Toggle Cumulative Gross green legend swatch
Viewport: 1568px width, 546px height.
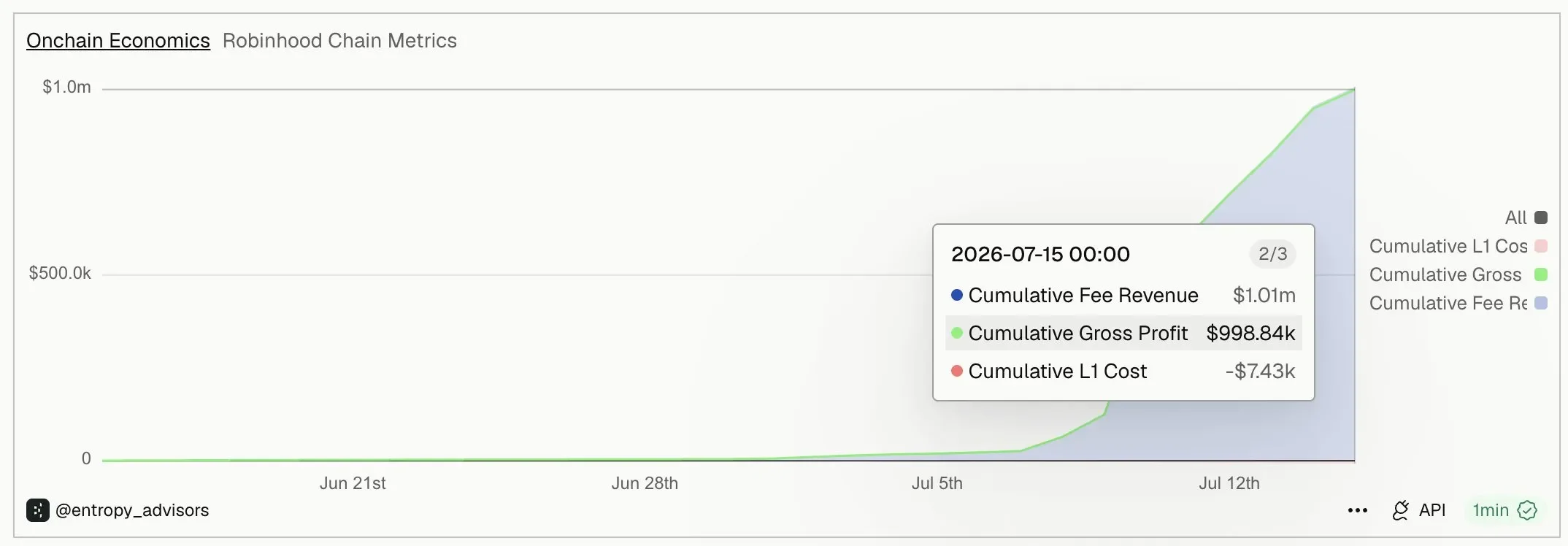[x=1541, y=274]
